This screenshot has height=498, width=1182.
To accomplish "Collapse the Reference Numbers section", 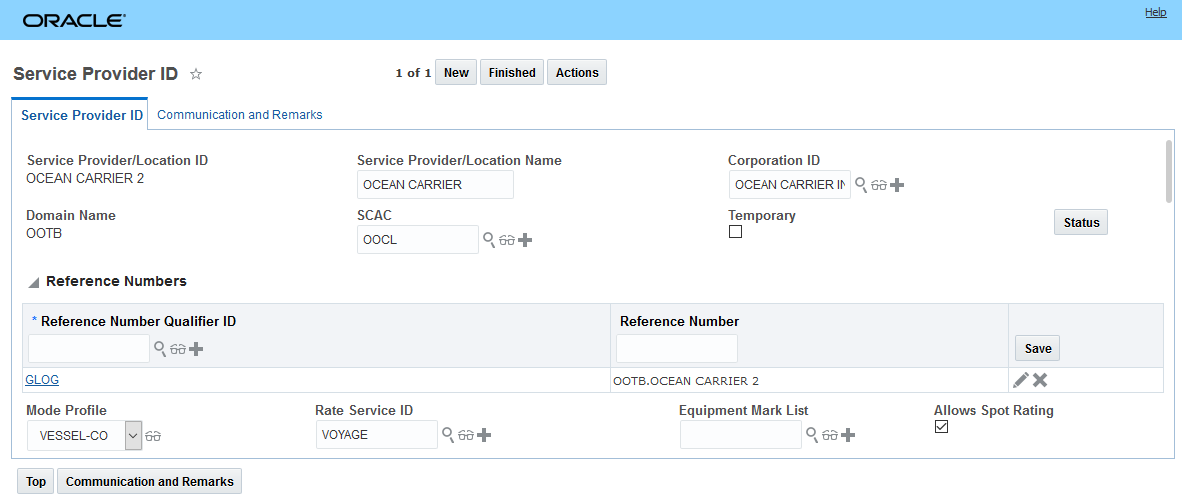I will coord(34,282).
